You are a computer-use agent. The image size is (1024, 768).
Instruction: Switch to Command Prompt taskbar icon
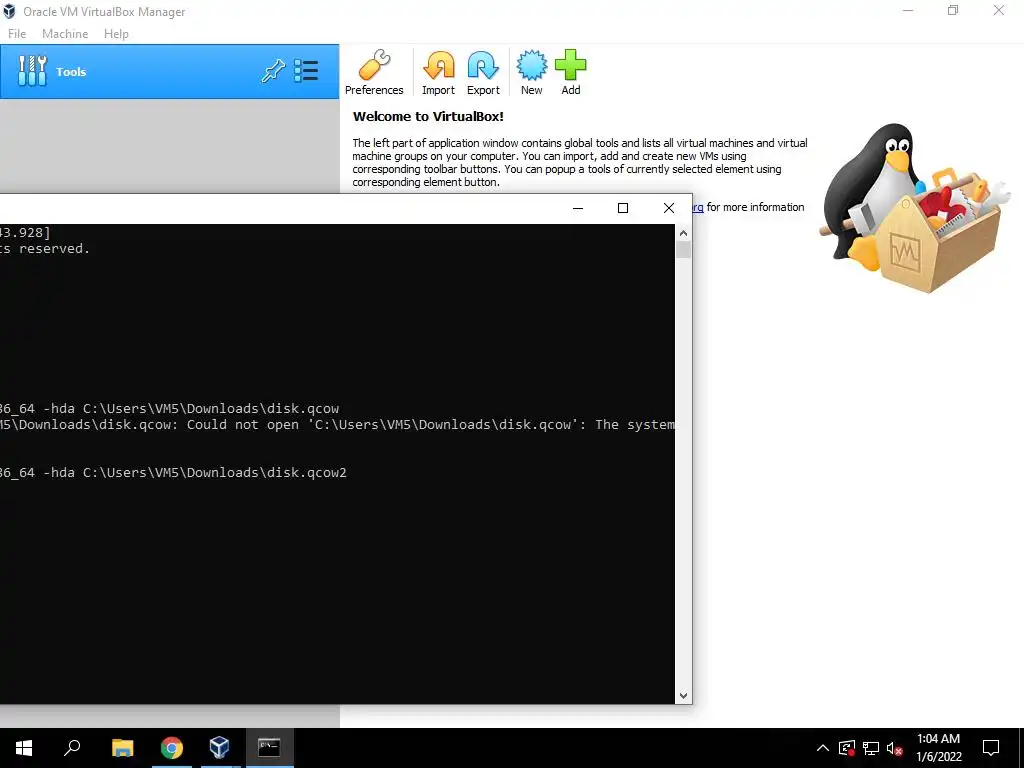[x=269, y=748]
